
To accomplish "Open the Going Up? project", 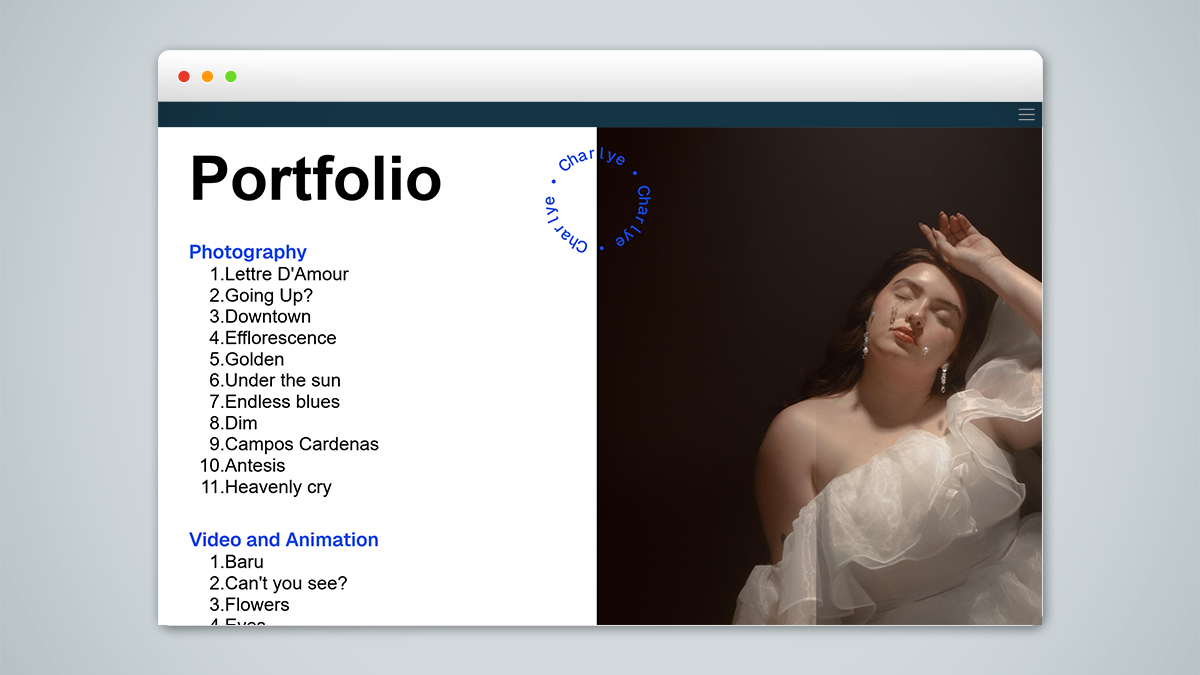I will click(262, 295).
